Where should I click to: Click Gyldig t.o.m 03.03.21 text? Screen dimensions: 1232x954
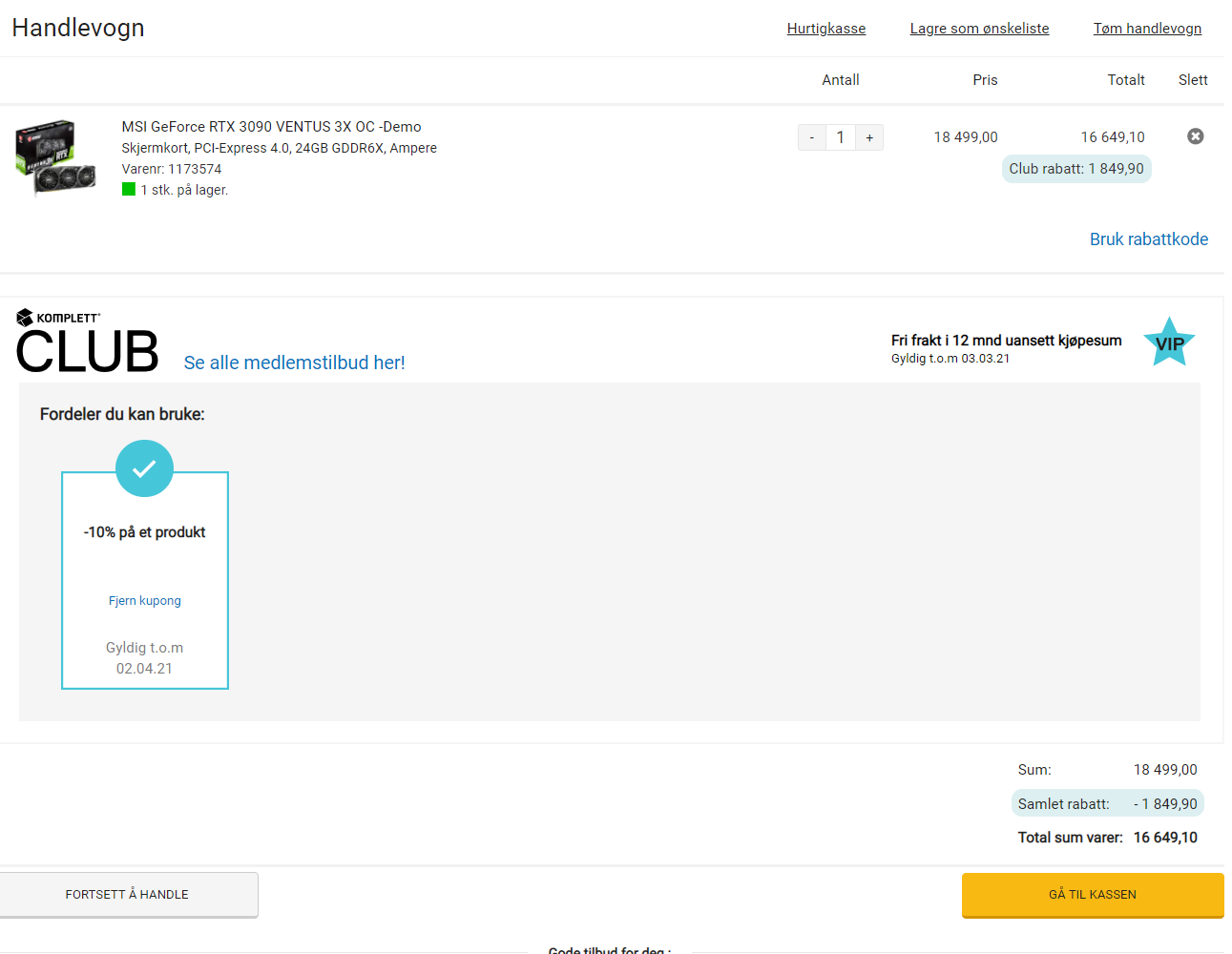pyautogui.click(x=950, y=359)
